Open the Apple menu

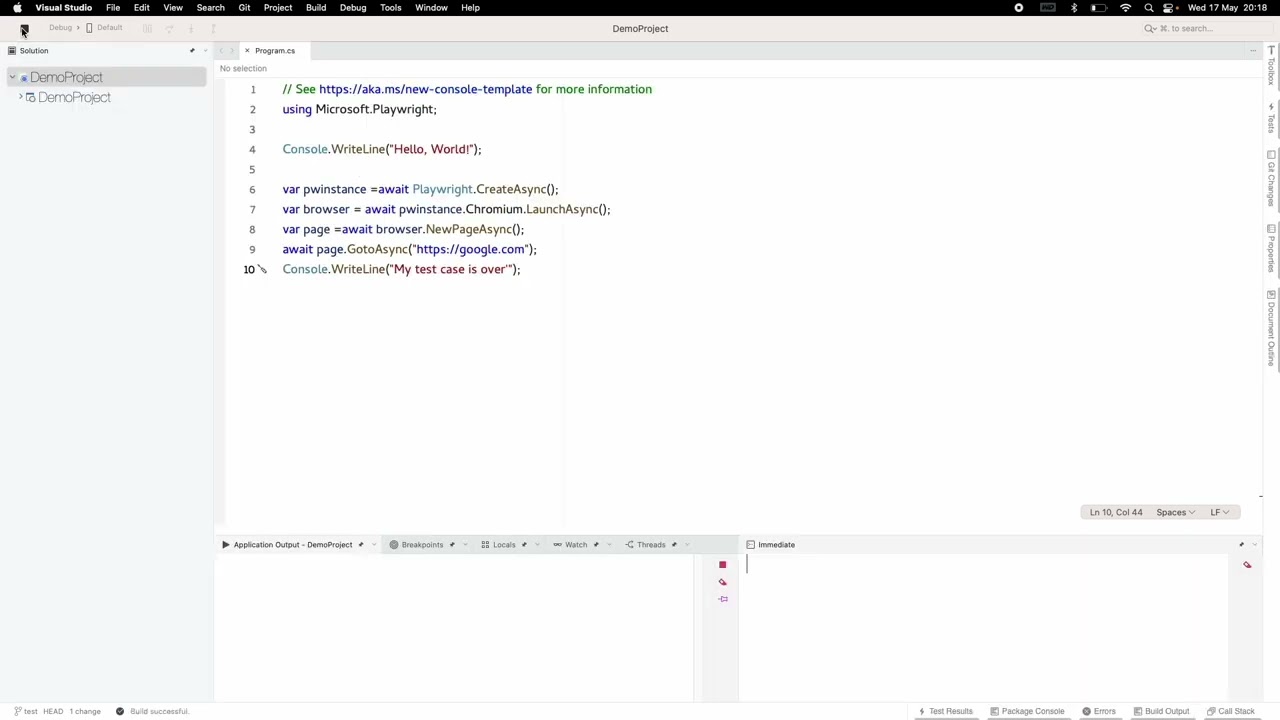[17, 7]
